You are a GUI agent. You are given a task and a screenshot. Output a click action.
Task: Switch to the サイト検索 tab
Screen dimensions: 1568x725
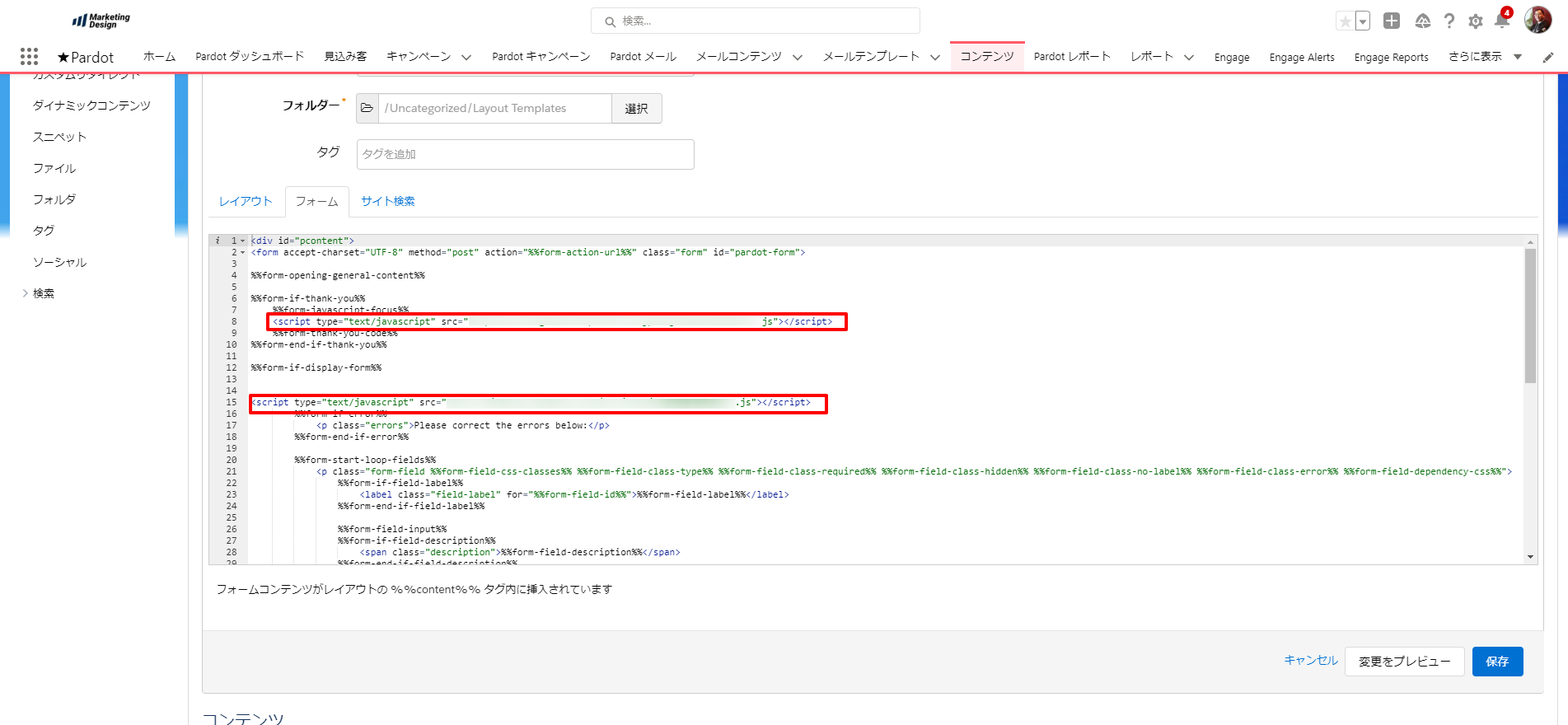point(387,201)
